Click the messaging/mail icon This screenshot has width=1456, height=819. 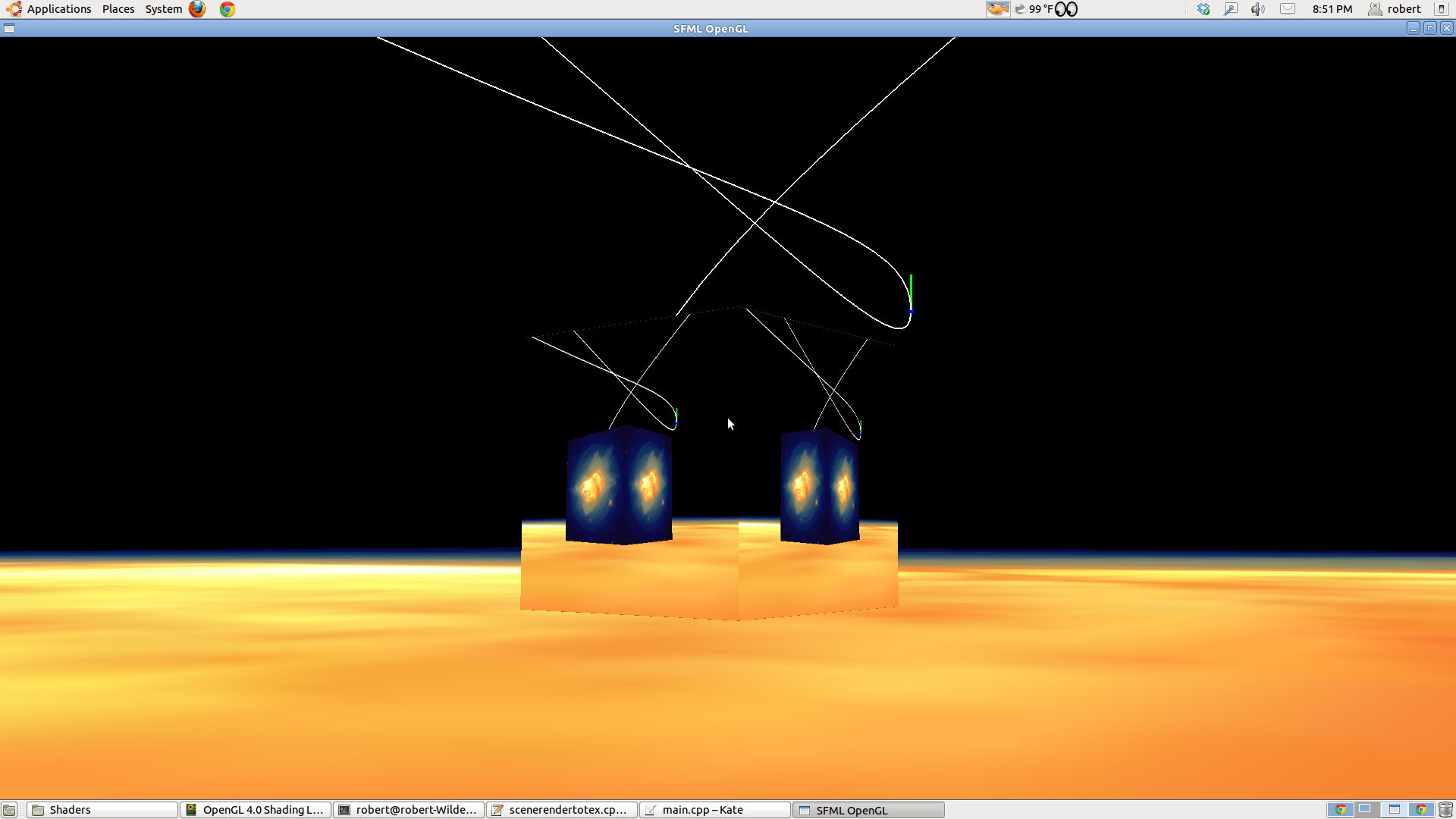coord(1289,9)
